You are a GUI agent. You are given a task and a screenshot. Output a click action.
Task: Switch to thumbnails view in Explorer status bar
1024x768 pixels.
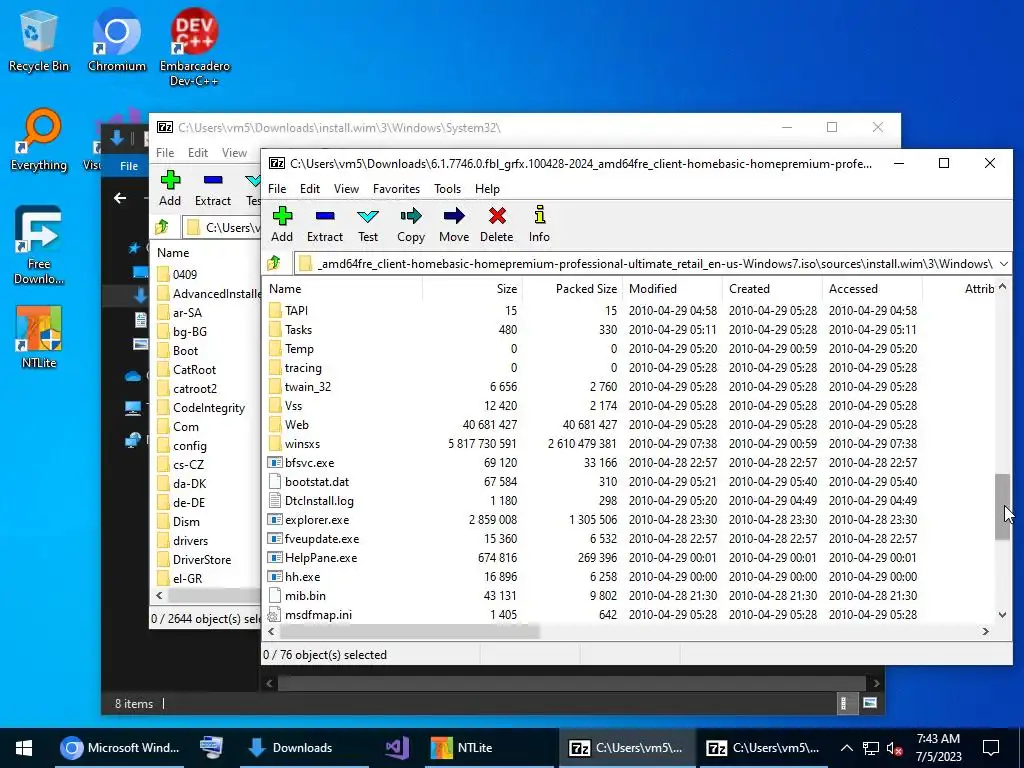click(869, 703)
